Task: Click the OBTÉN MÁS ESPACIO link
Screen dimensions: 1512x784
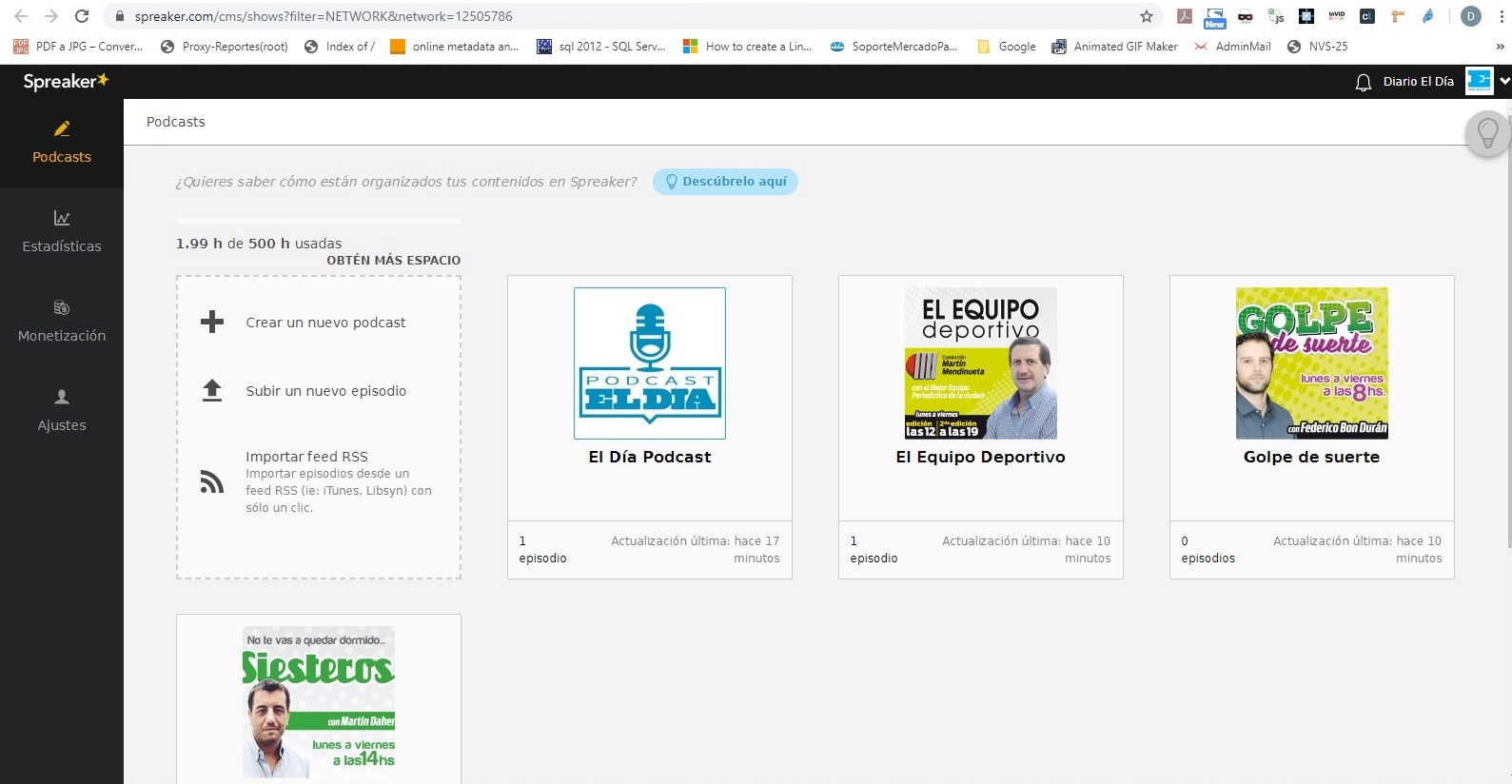Action: point(393,260)
